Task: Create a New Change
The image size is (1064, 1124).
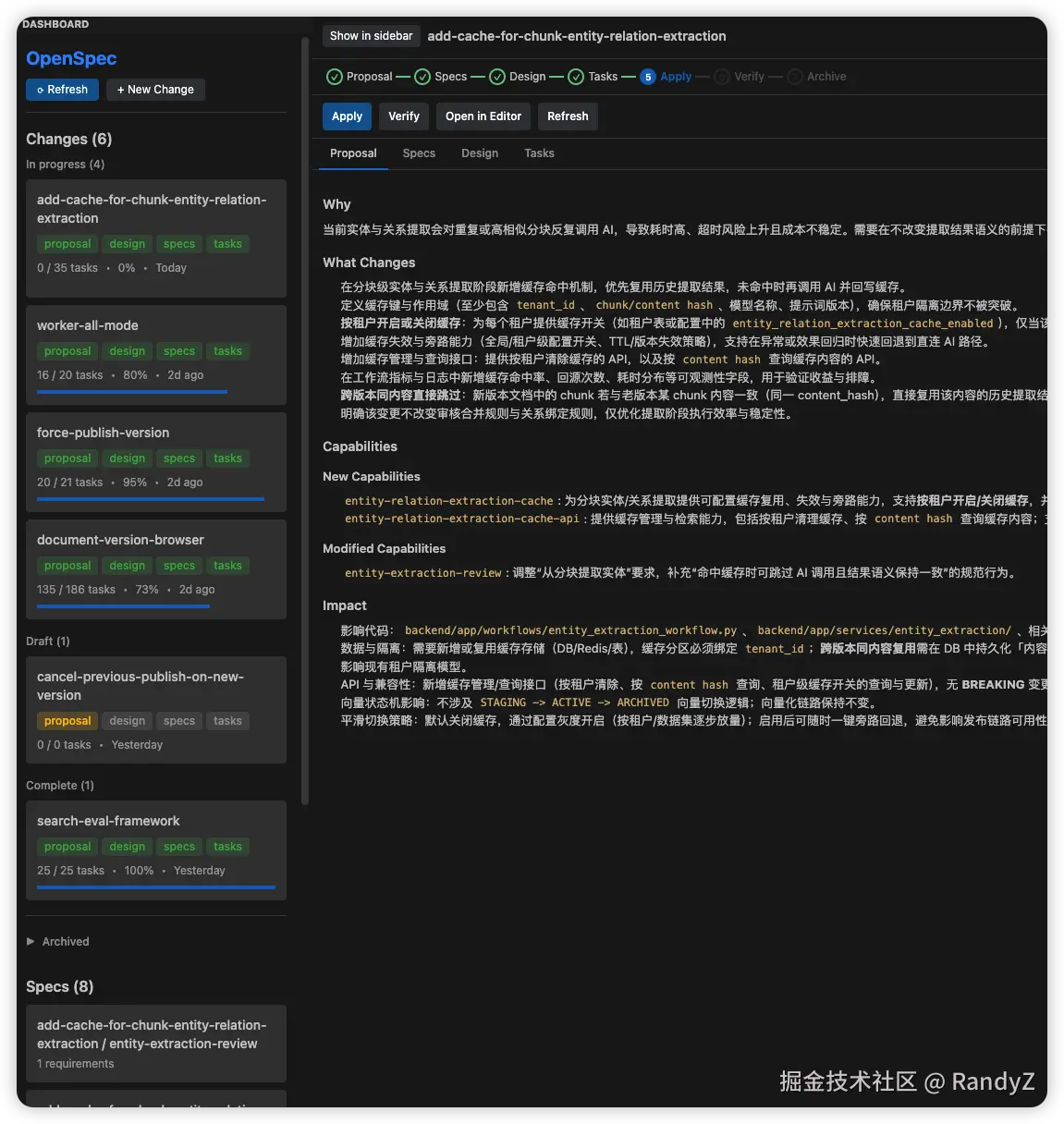Action: coord(155,90)
